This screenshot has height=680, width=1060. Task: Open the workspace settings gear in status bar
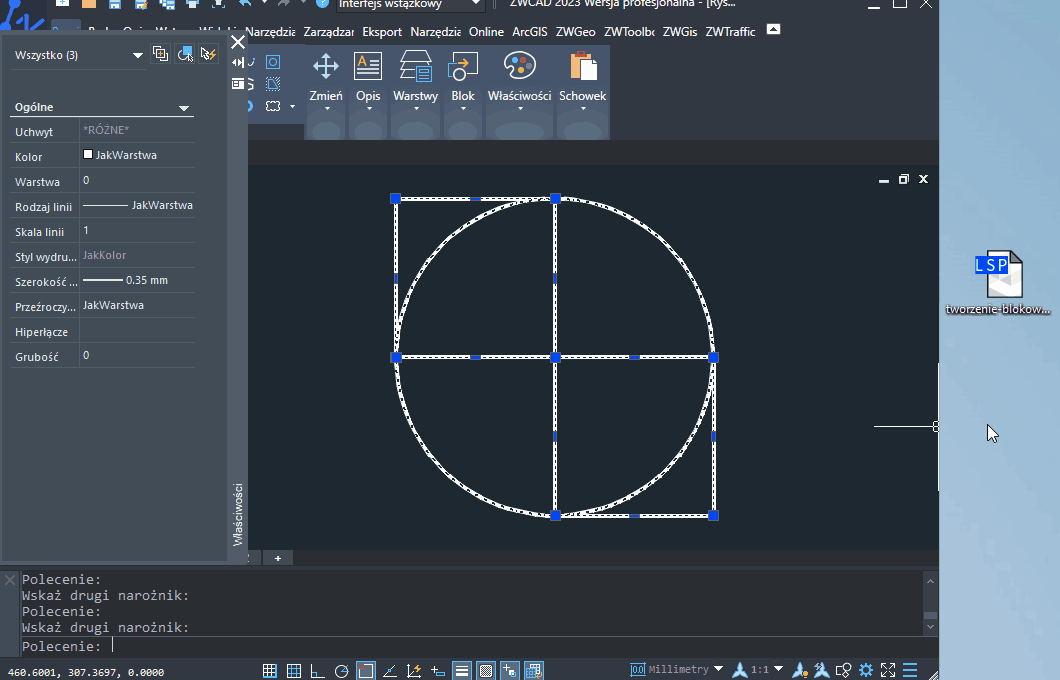click(865, 670)
